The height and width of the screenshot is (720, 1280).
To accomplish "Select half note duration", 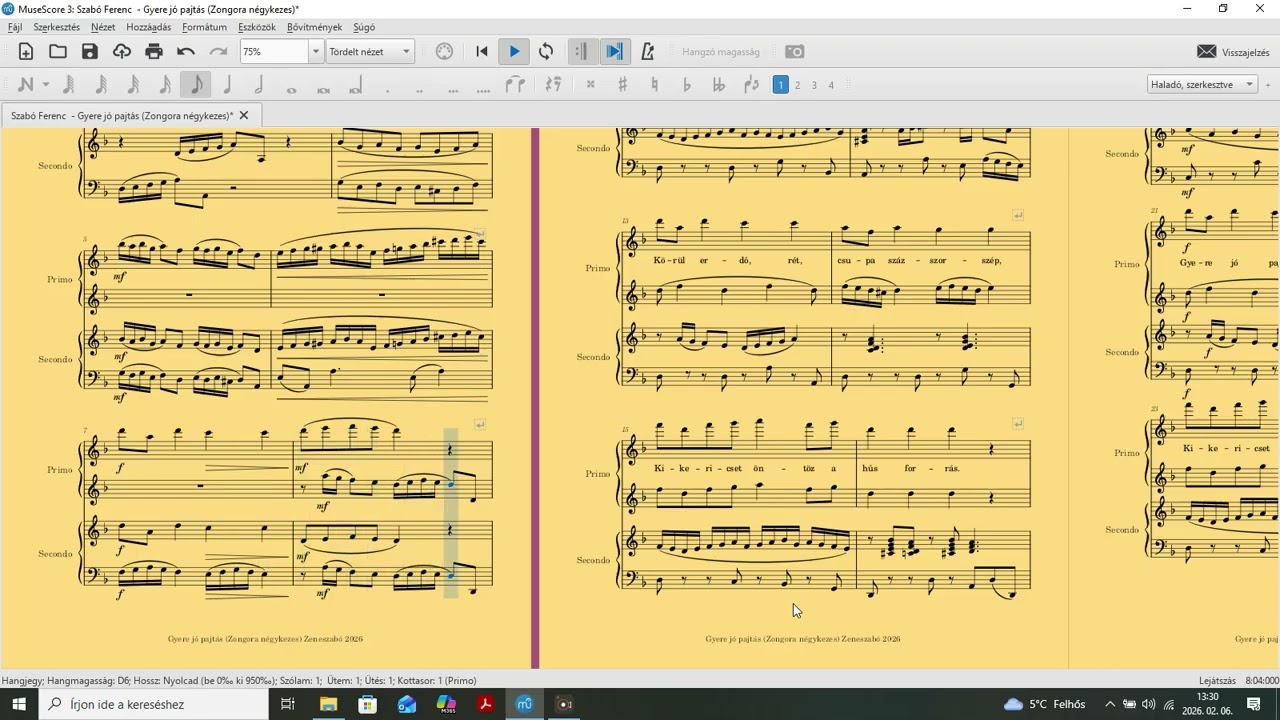I will 260,85.
